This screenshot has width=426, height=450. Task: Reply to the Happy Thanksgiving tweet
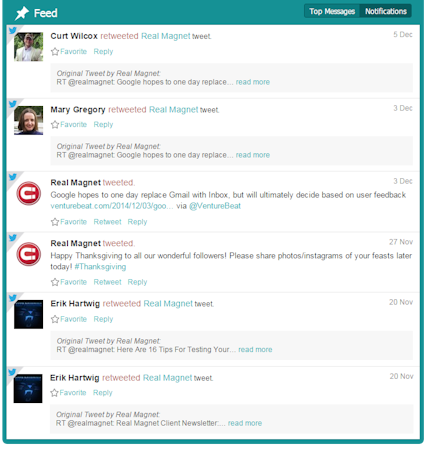point(137,282)
